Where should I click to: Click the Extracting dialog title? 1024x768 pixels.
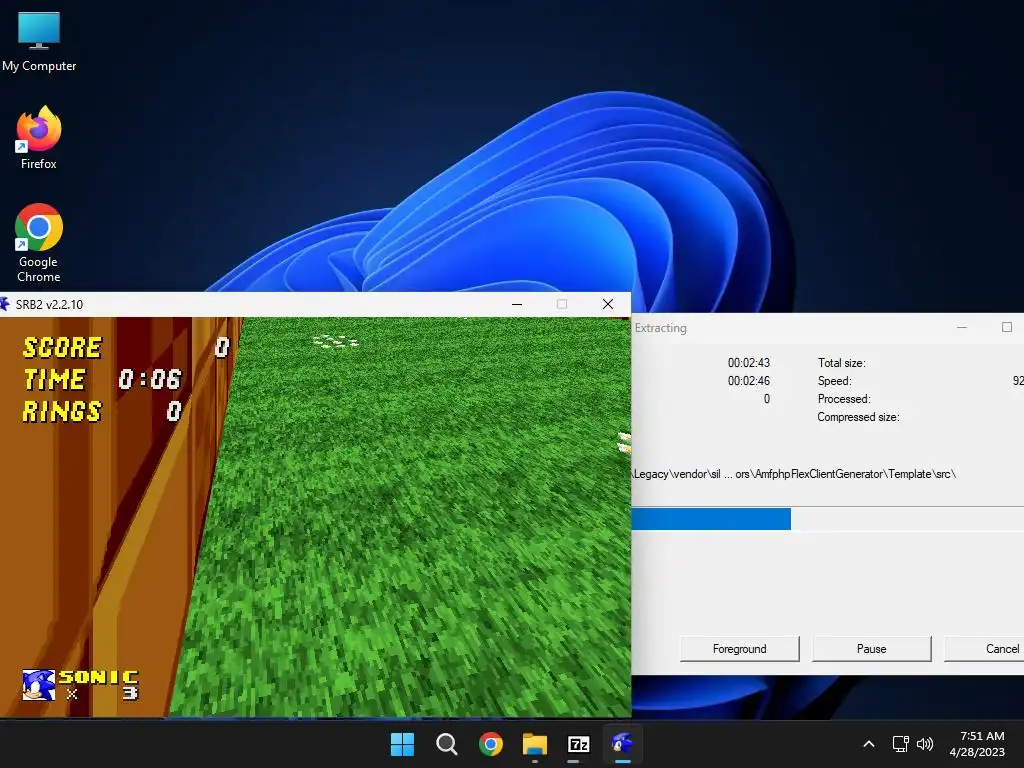click(660, 328)
